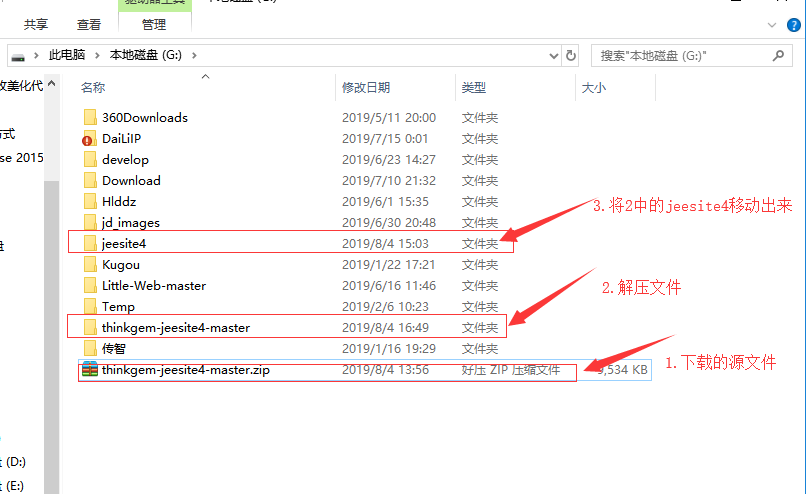Expand the chevron after 此电脑 in the path
This screenshot has height=494, width=806.
pos(97,55)
